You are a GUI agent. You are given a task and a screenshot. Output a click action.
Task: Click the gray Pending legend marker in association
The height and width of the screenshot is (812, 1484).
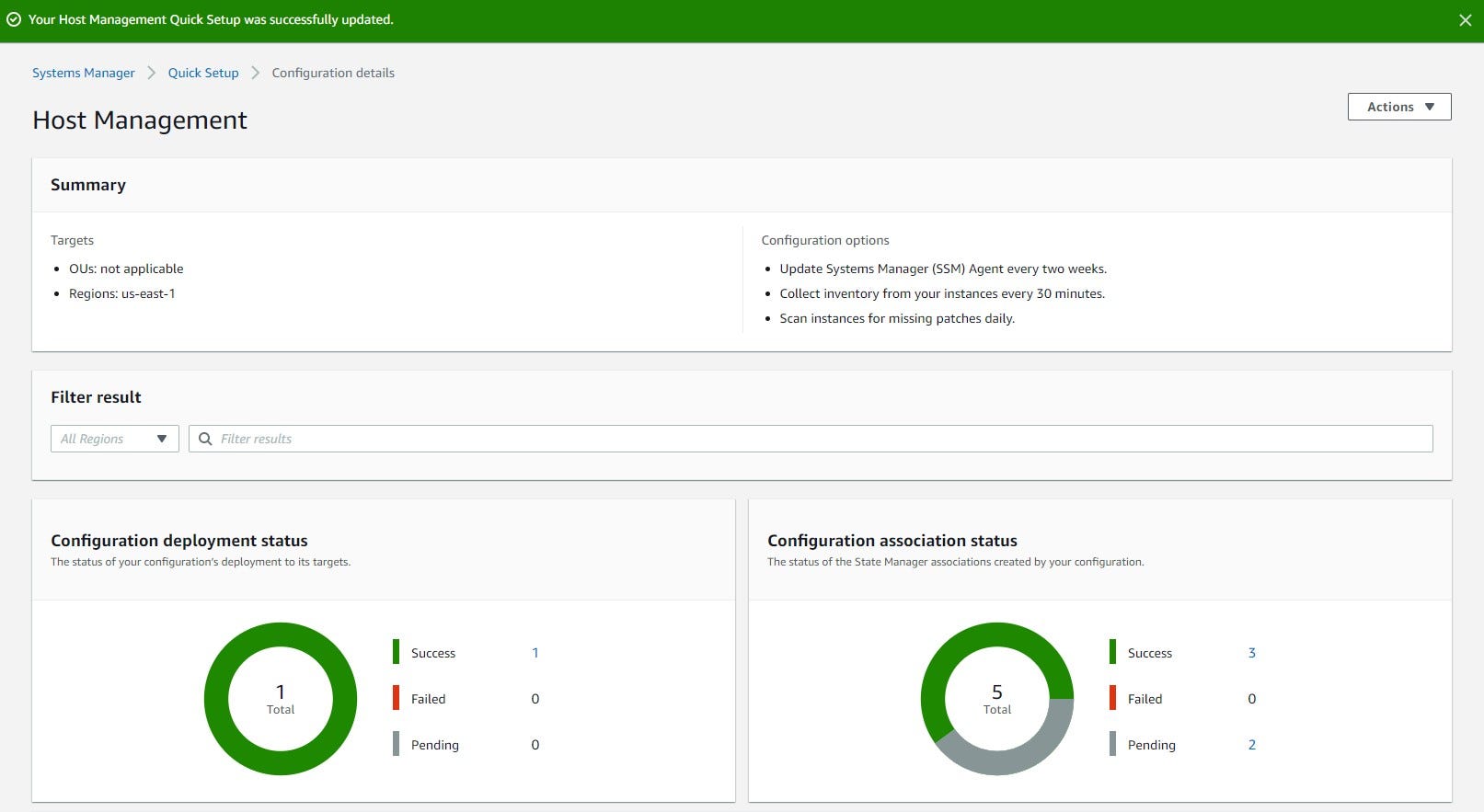(1112, 744)
